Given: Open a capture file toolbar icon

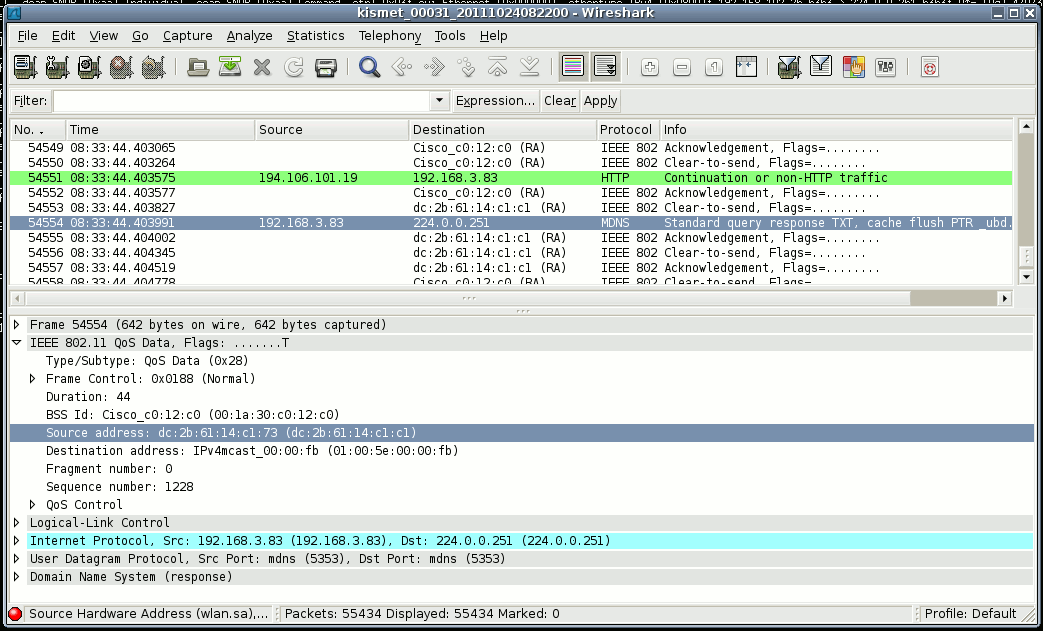Looking at the screenshot, I should (x=198, y=67).
